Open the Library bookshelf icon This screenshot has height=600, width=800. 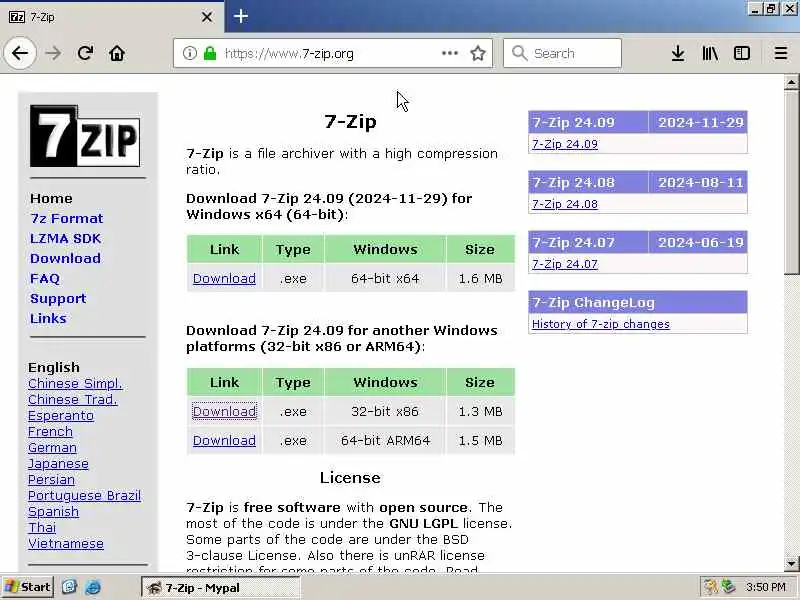coord(710,53)
